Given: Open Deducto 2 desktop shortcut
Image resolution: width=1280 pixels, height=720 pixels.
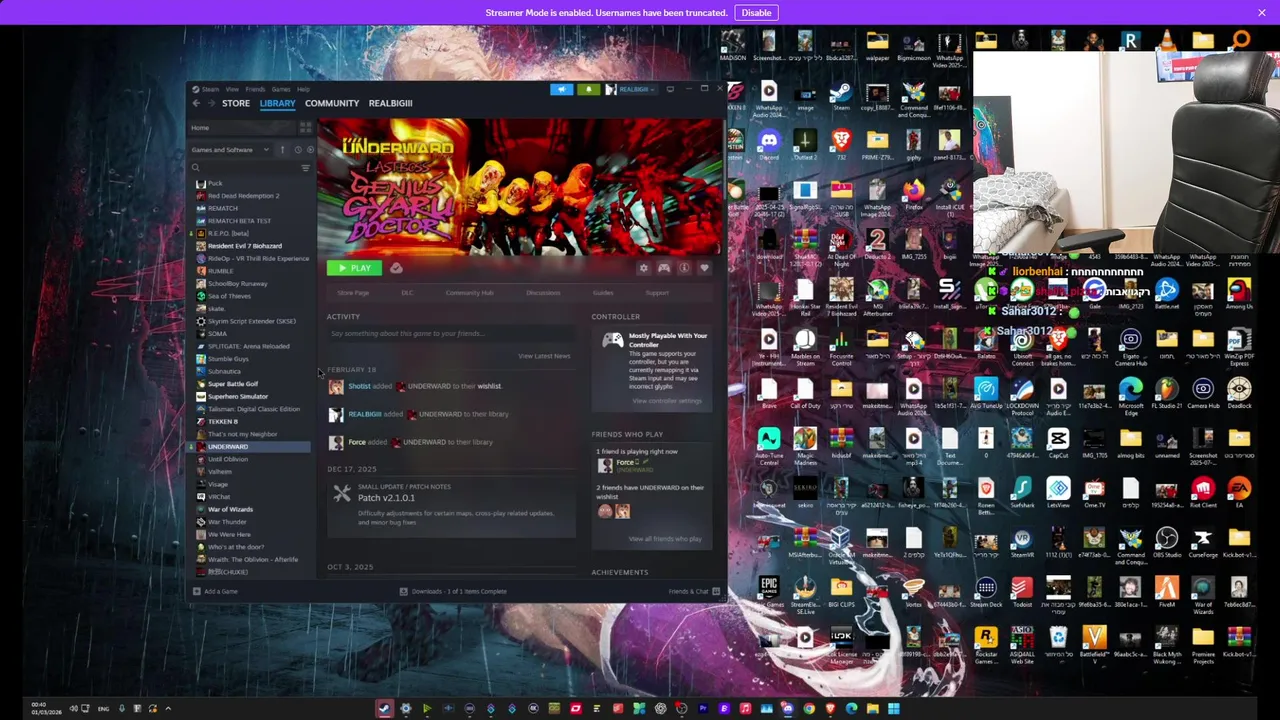Looking at the screenshot, I should coord(877,245).
